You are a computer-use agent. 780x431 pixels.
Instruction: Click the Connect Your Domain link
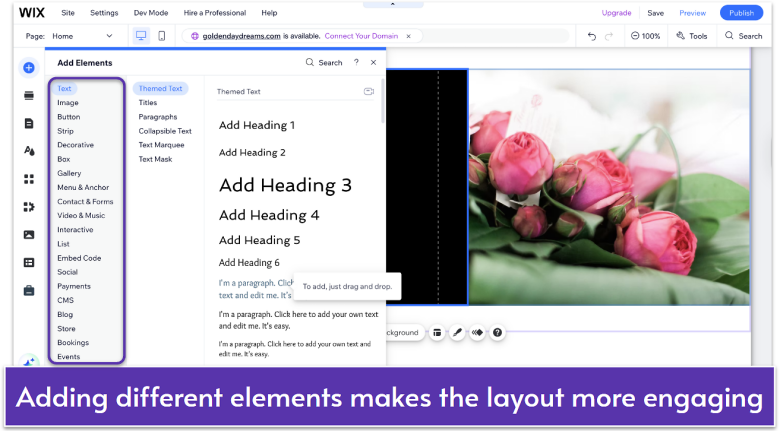pyautogui.click(x=361, y=36)
